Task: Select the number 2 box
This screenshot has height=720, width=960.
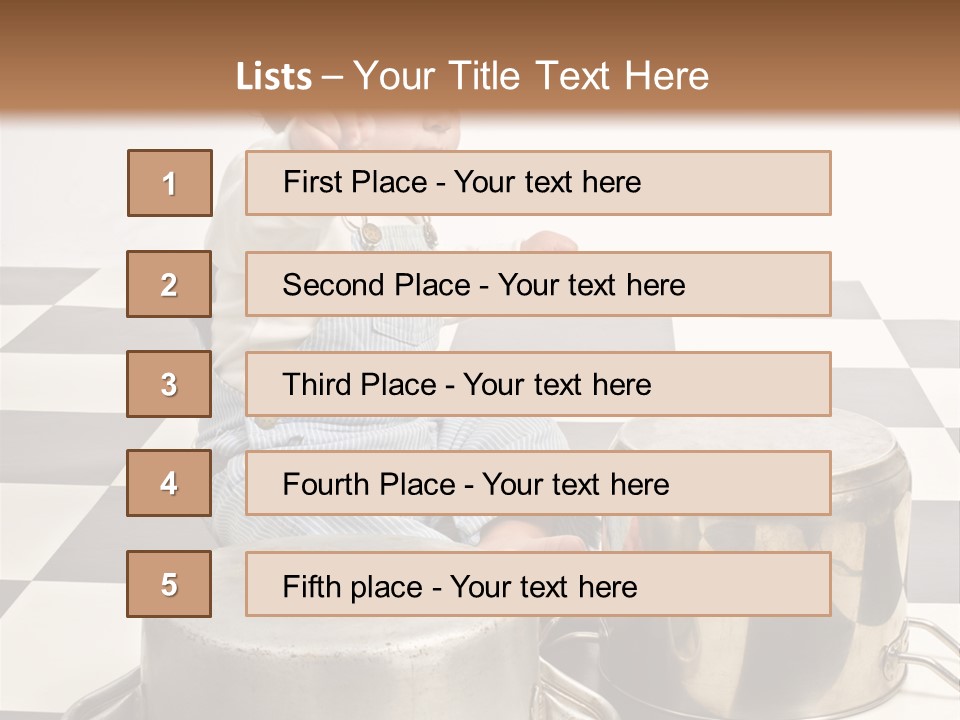Action: pyautogui.click(x=169, y=284)
